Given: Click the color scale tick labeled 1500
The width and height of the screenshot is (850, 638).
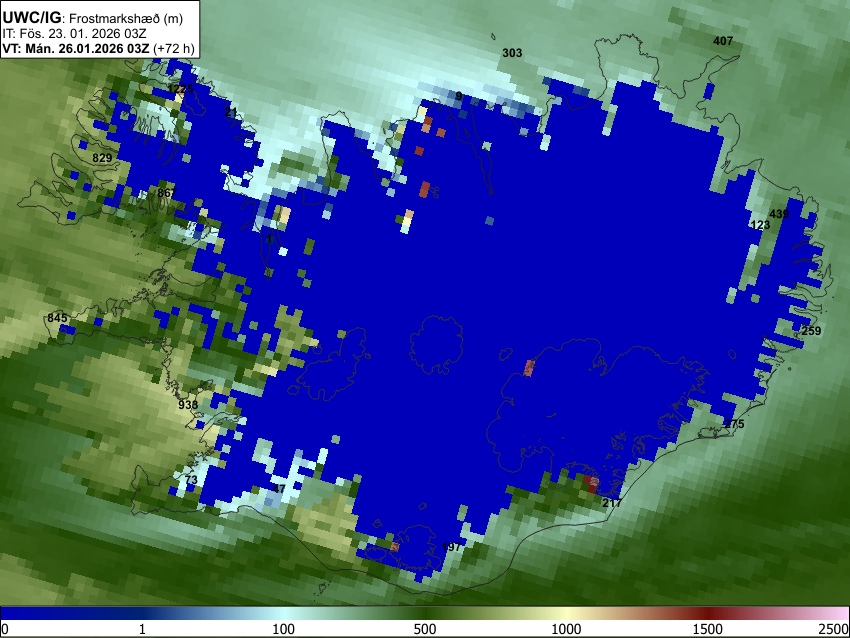Looking at the screenshot, I should coord(708,629).
